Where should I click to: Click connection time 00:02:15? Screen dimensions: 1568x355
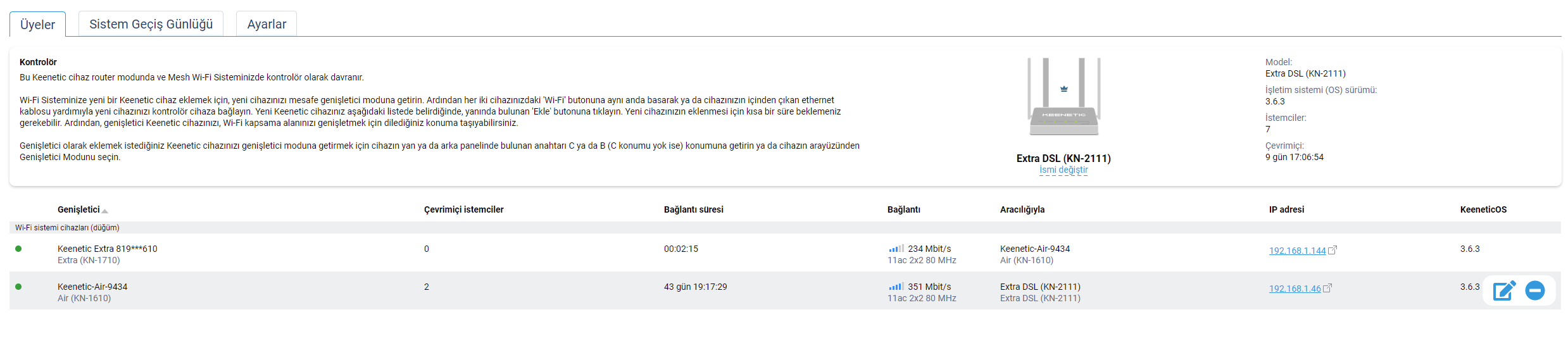(681, 249)
